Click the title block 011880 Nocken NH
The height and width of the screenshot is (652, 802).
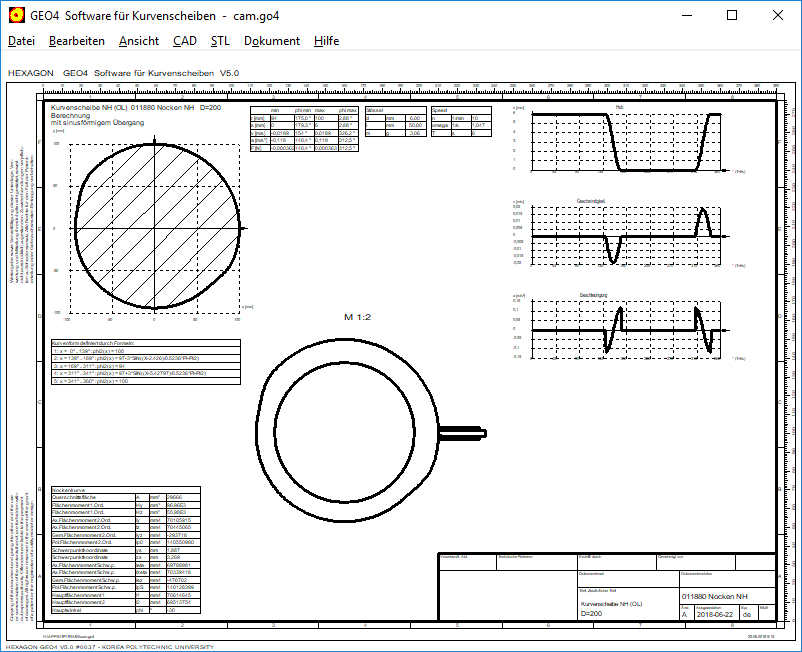pyautogui.click(x=715, y=595)
